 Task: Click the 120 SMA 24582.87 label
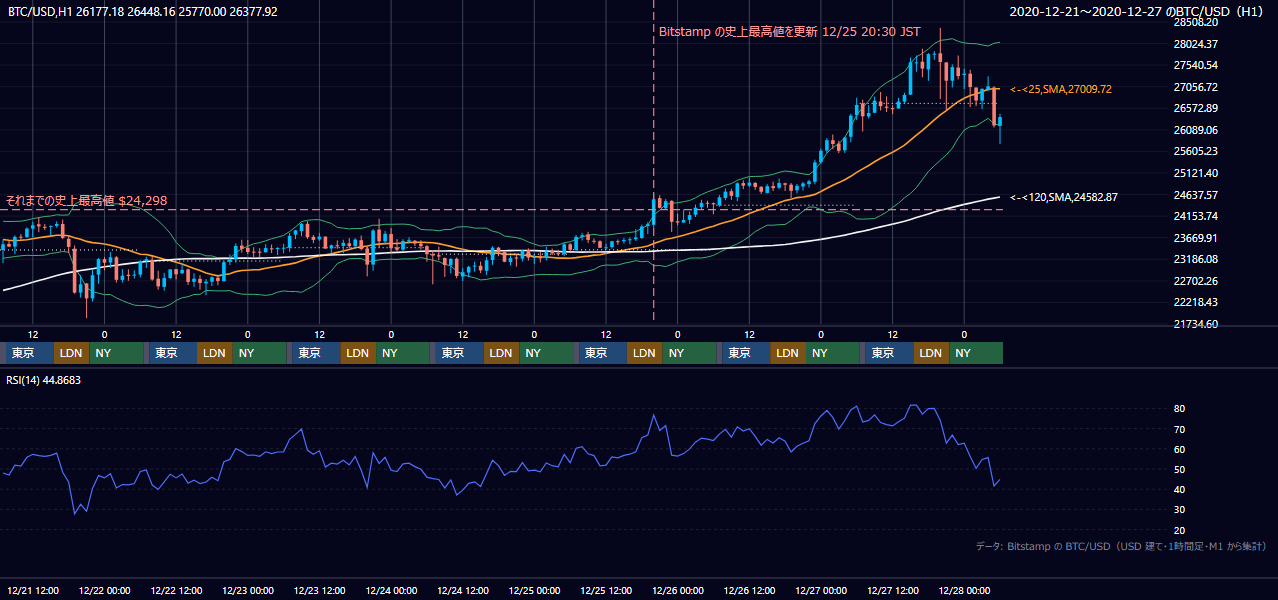click(x=1064, y=197)
